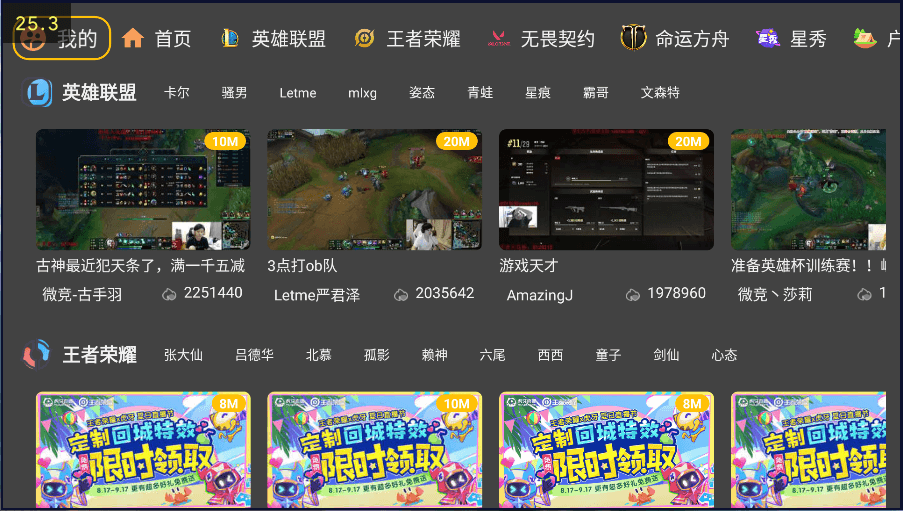Click the League icon in the top bar
The image size is (903, 511).
click(x=230, y=39)
